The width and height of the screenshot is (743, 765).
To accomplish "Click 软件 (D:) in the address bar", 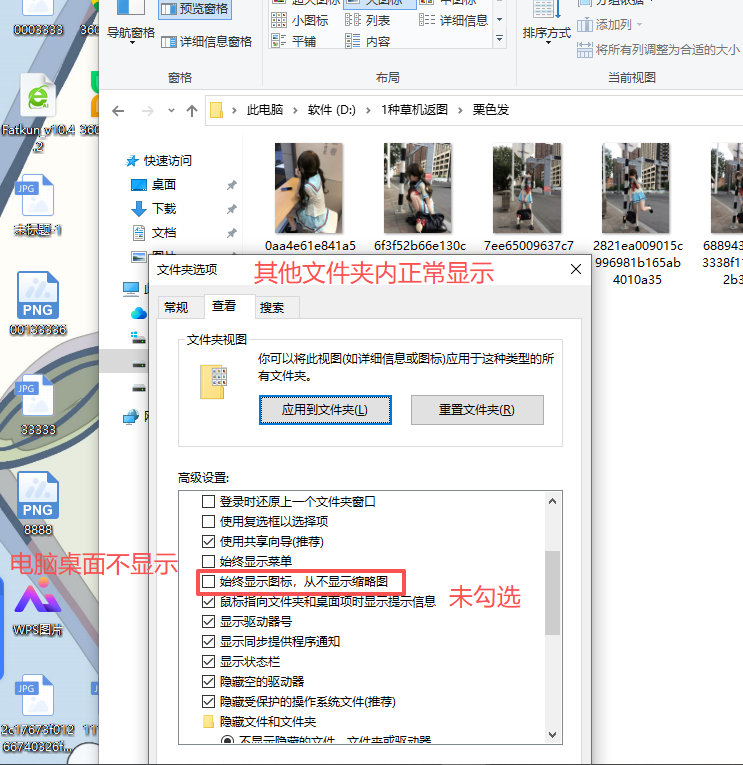I will click(x=332, y=110).
